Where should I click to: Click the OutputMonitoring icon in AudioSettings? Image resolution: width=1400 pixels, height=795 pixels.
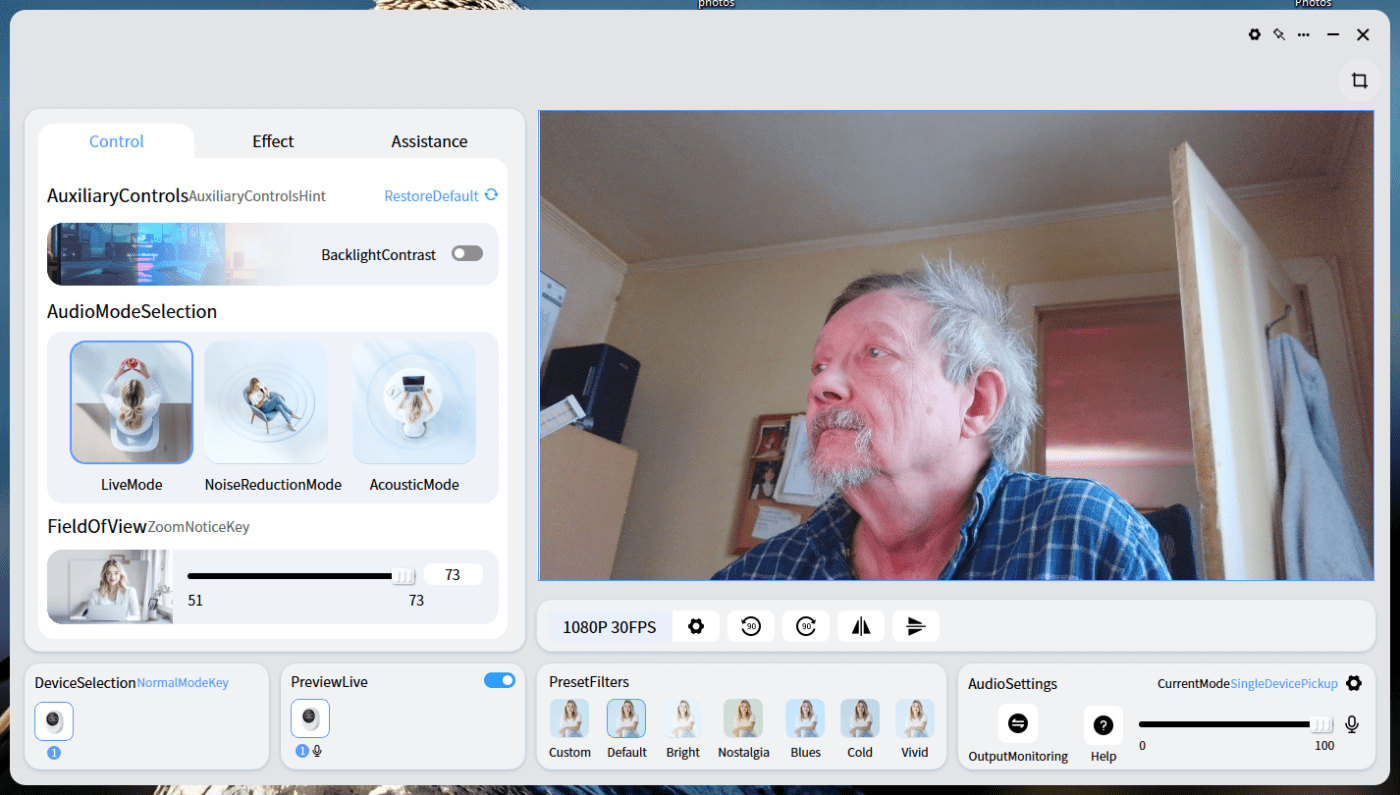[1018, 723]
